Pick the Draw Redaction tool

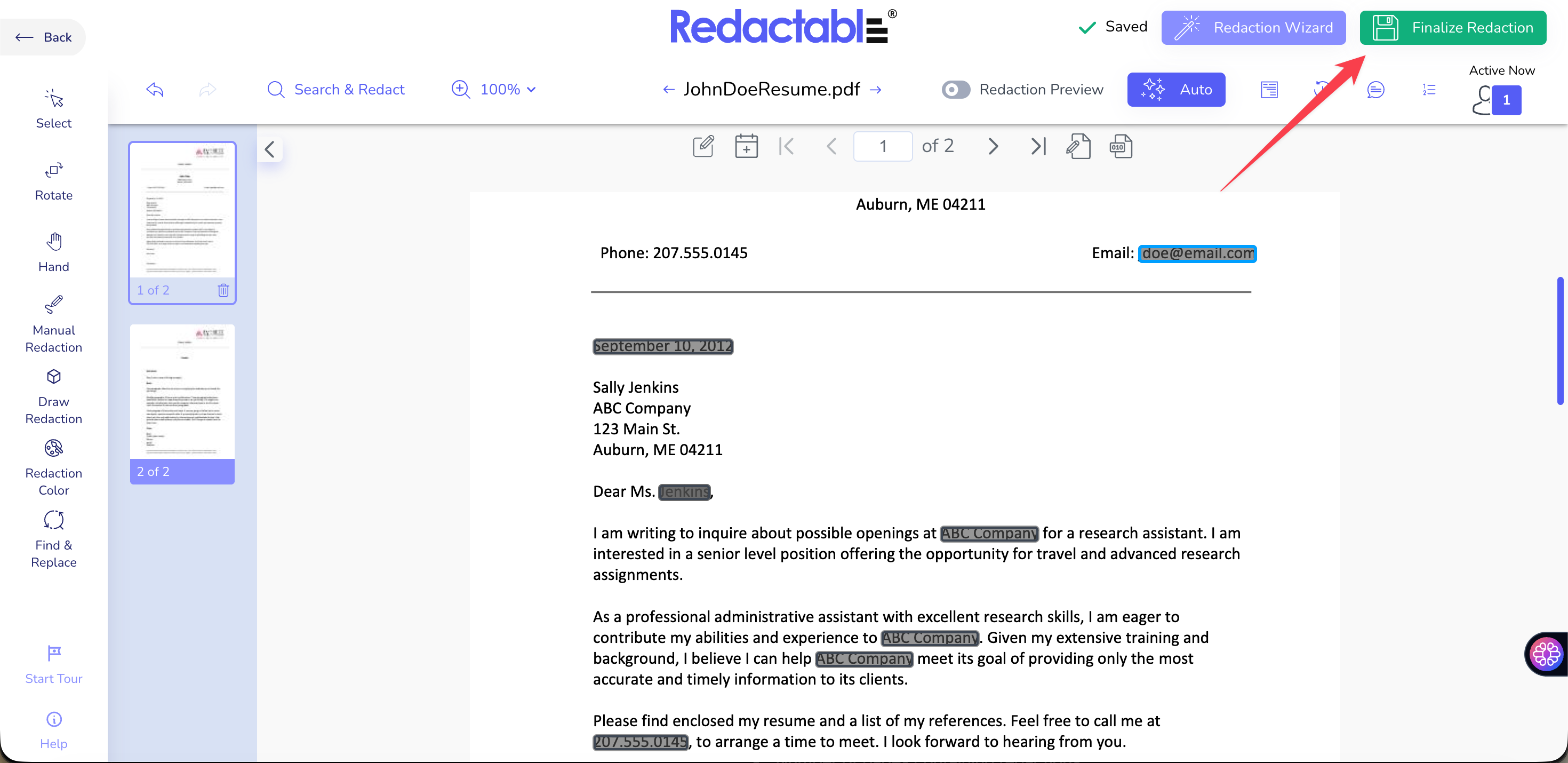[53, 396]
